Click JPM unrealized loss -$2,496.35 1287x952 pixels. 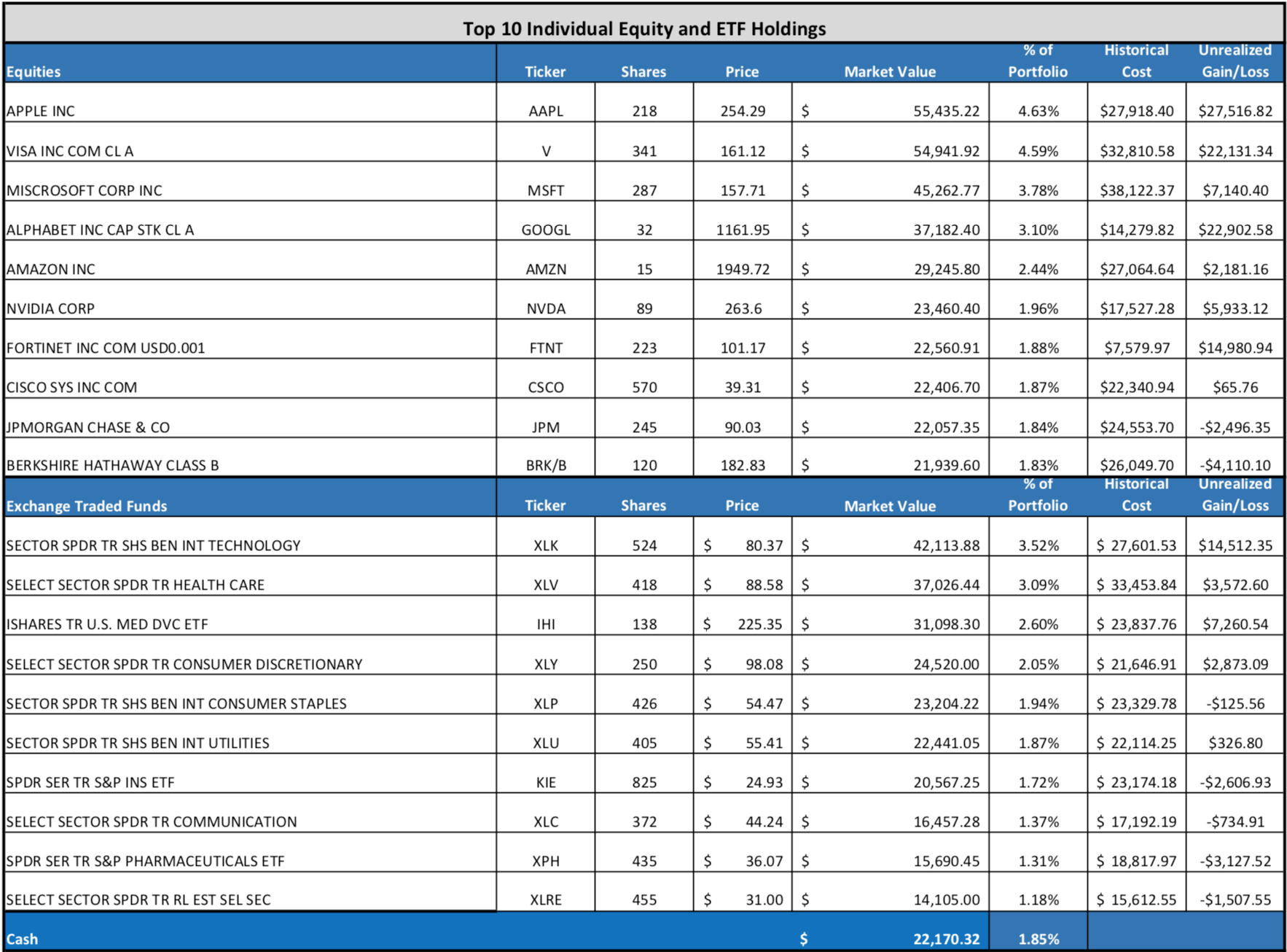click(1235, 427)
